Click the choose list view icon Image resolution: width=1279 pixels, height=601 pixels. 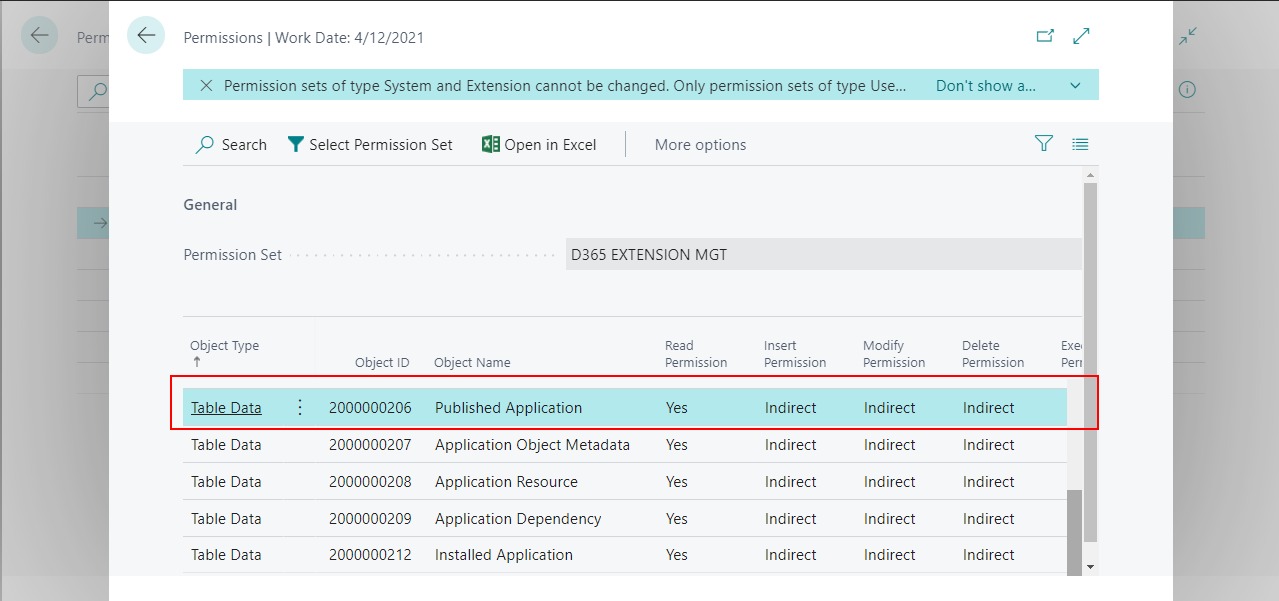pyautogui.click(x=1080, y=143)
